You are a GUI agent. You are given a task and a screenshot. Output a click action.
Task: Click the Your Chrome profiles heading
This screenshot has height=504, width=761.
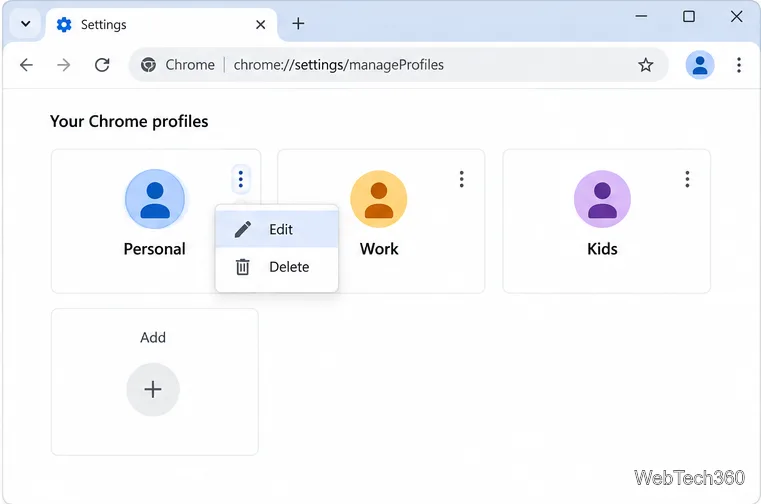[129, 121]
